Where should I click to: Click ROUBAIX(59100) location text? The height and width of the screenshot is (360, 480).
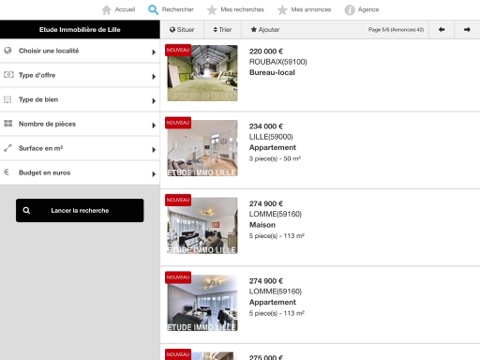[278, 62]
